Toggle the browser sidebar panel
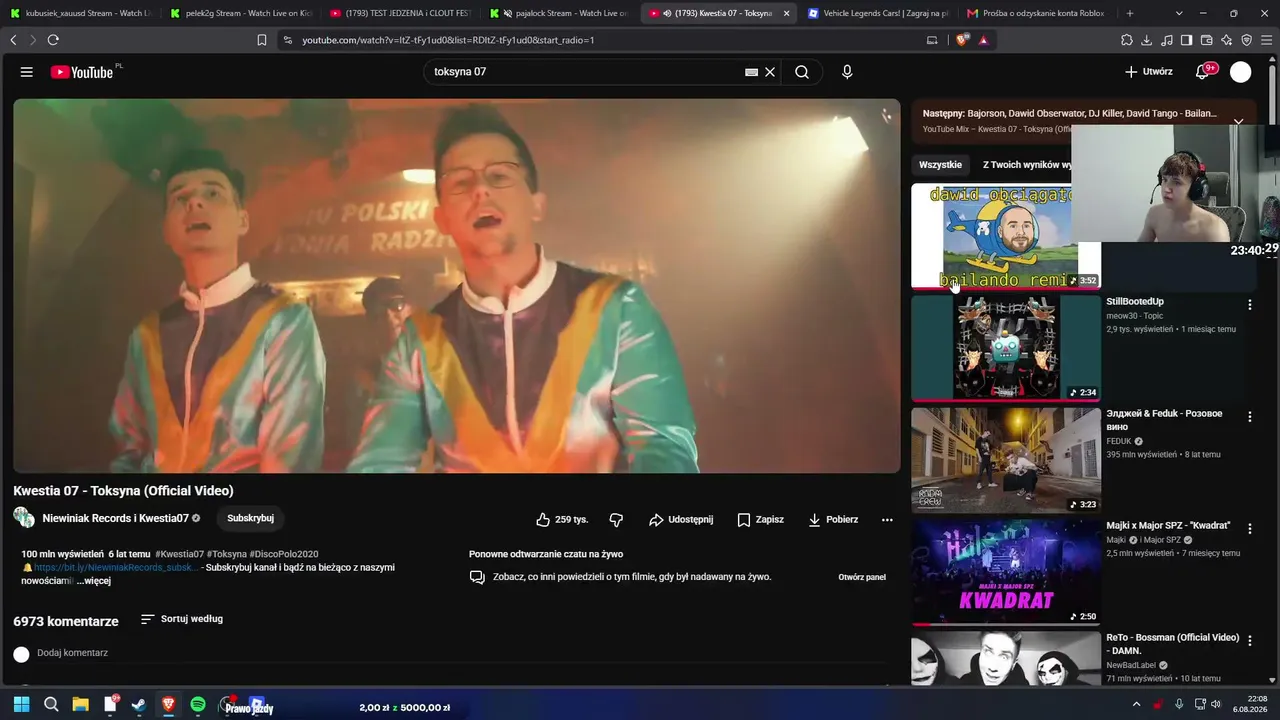This screenshot has height=720, width=1280. point(1186,40)
